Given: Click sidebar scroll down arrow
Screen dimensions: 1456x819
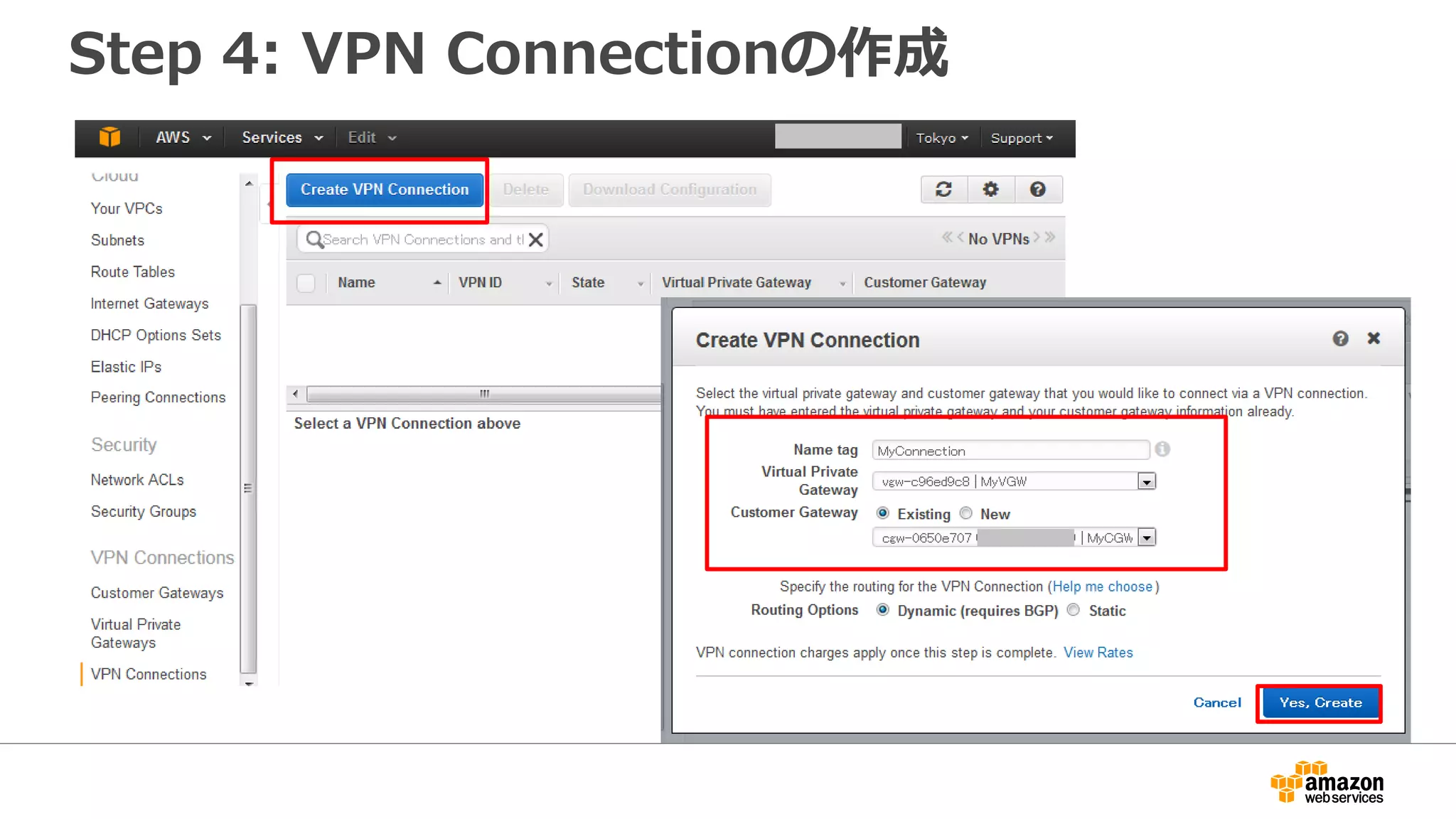Looking at the screenshot, I should click(x=248, y=682).
